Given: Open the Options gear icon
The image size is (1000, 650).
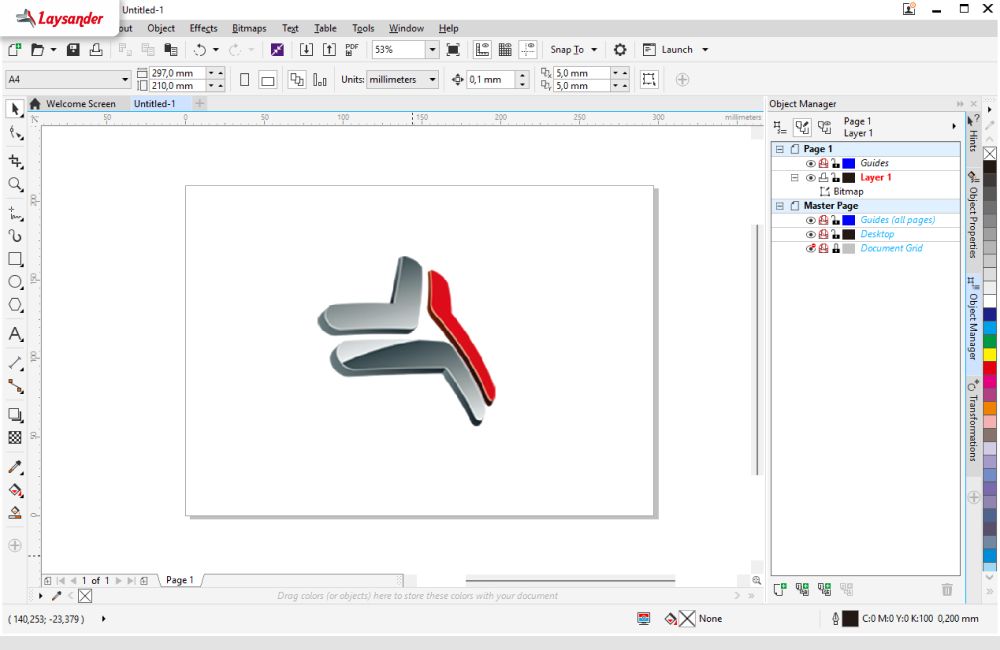Looking at the screenshot, I should click(x=620, y=50).
